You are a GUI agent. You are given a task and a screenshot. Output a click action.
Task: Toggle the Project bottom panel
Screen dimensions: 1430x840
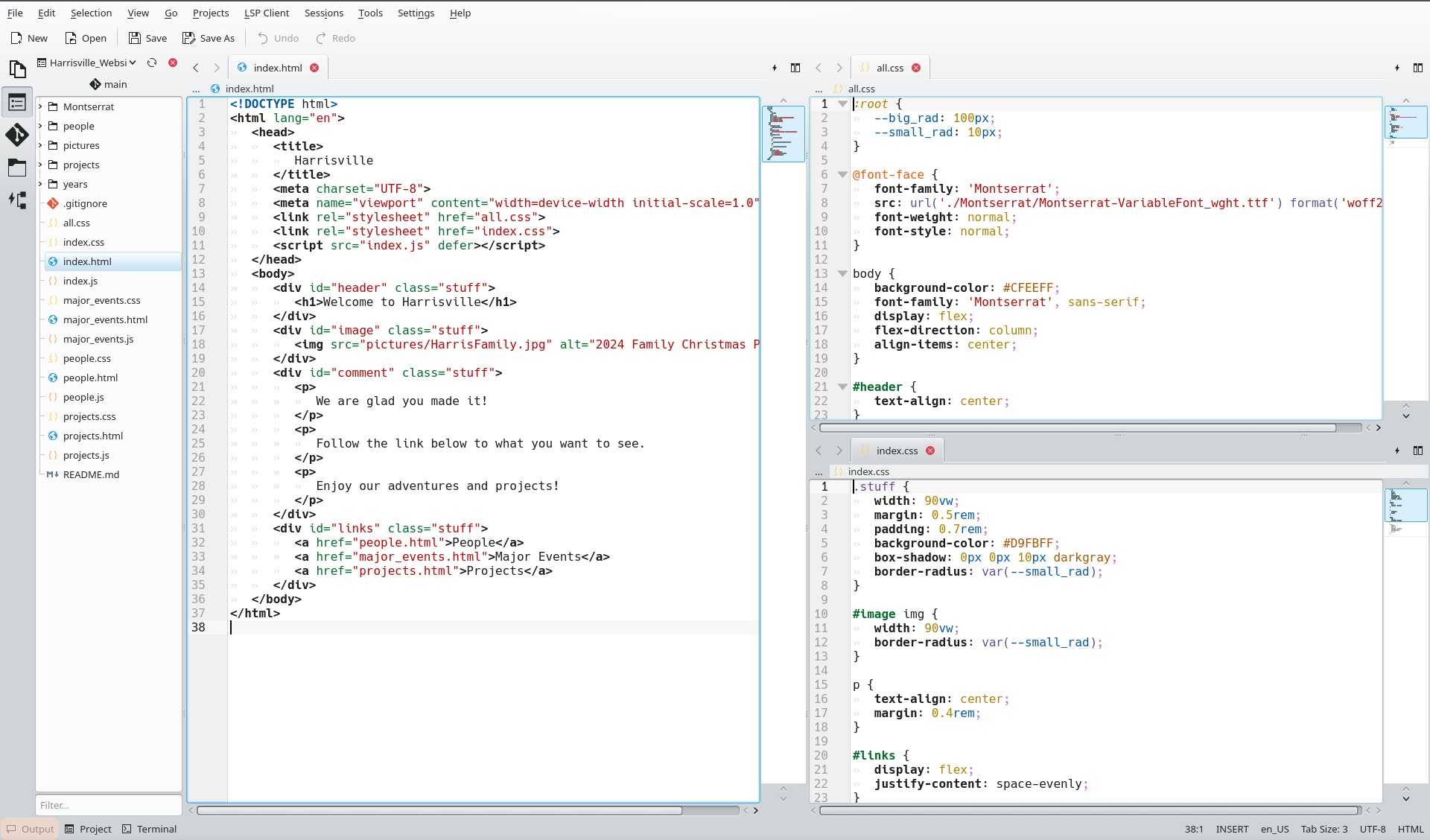88,829
